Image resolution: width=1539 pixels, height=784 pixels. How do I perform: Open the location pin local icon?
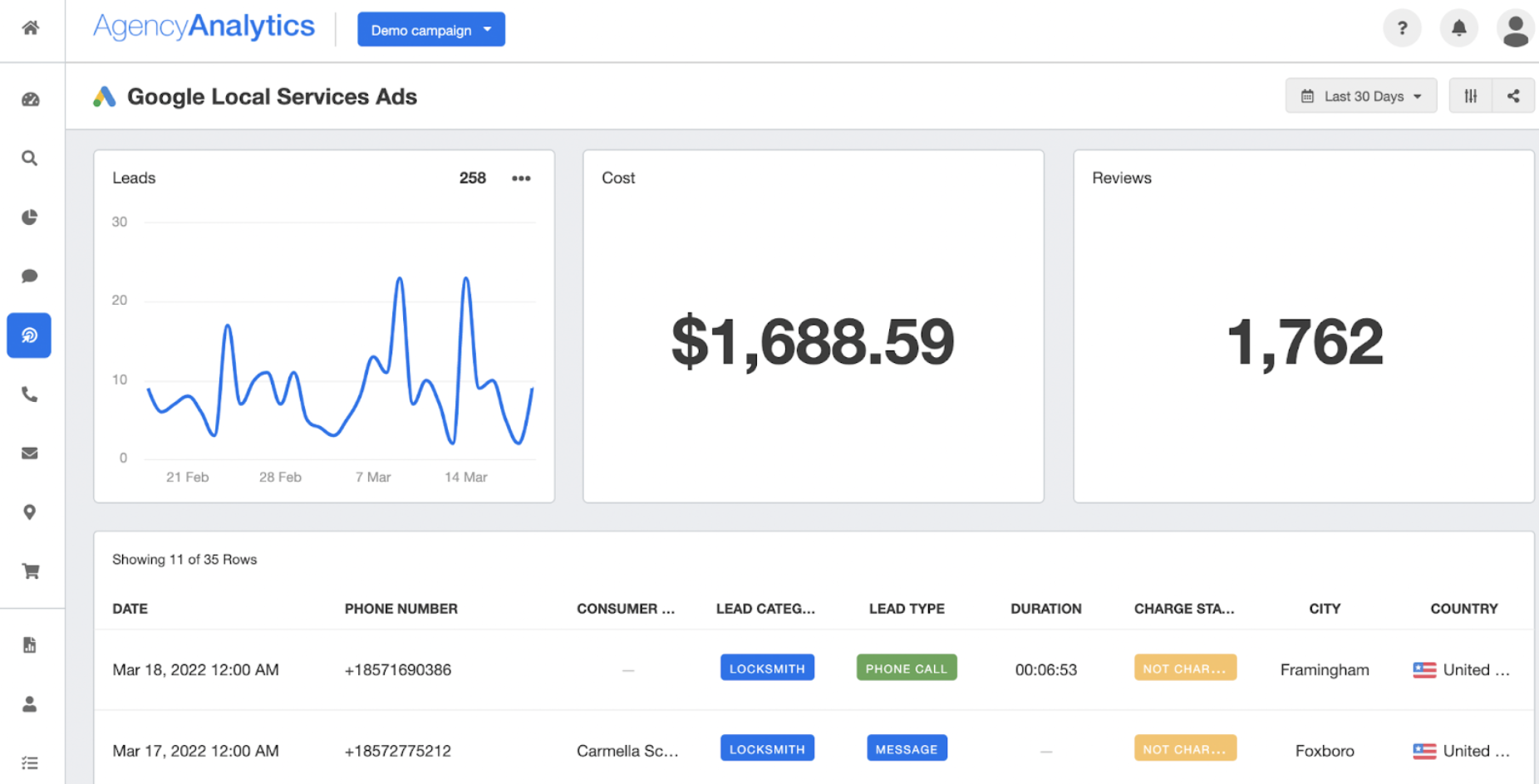click(30, 512)
